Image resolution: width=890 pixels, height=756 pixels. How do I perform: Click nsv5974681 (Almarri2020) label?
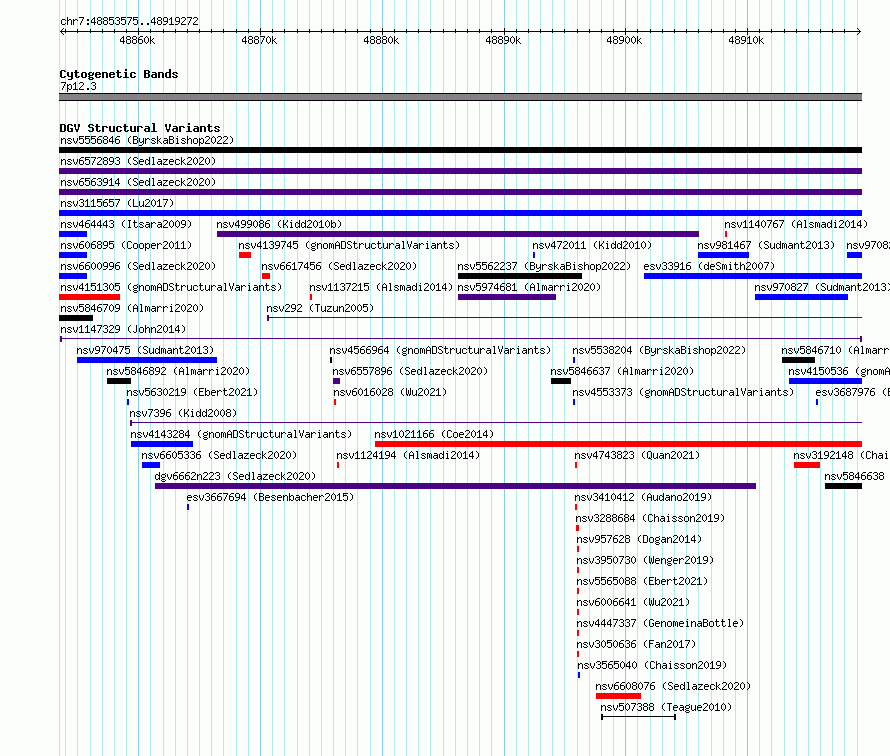529,287
